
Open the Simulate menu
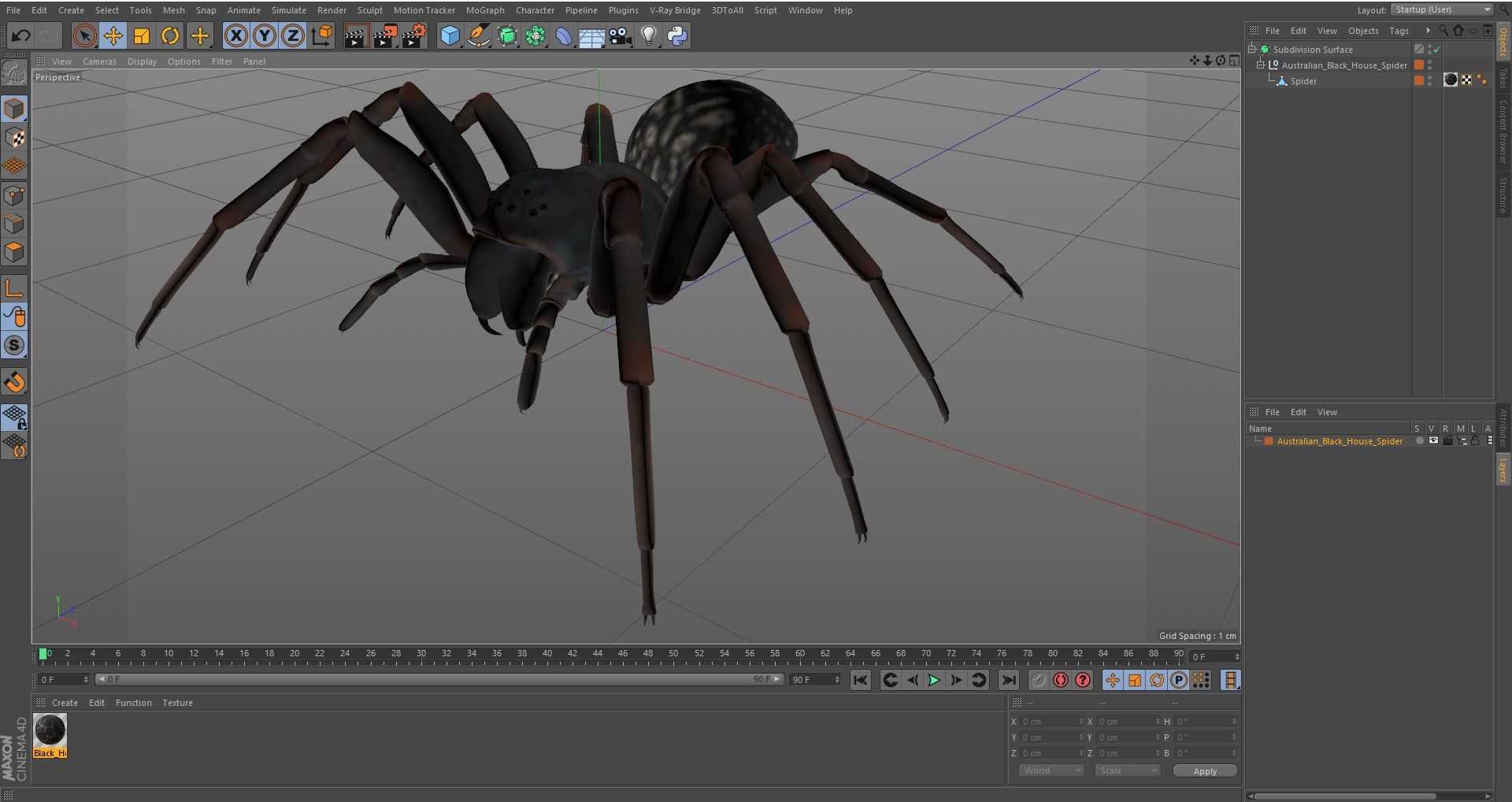coord(289,10)
